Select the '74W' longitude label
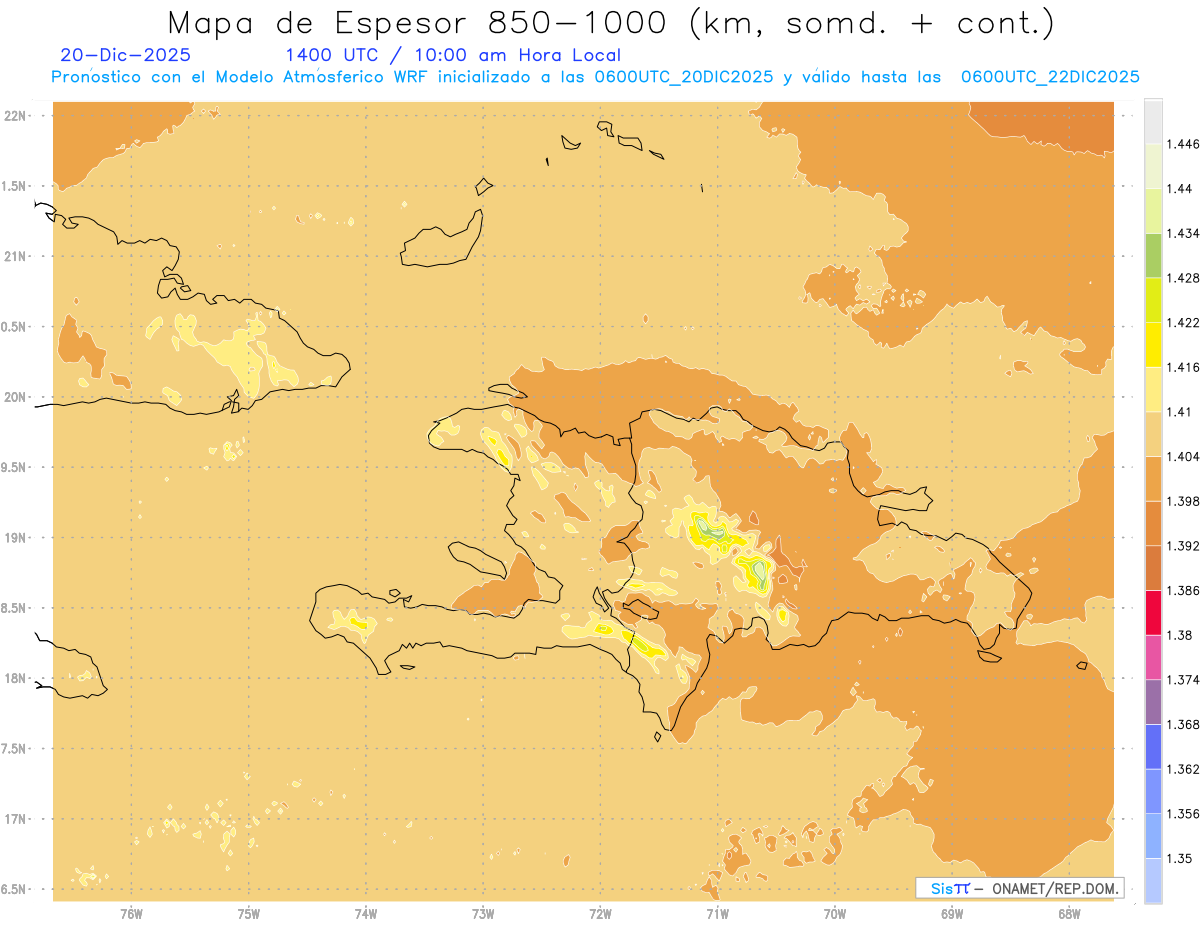 (366, 915)
